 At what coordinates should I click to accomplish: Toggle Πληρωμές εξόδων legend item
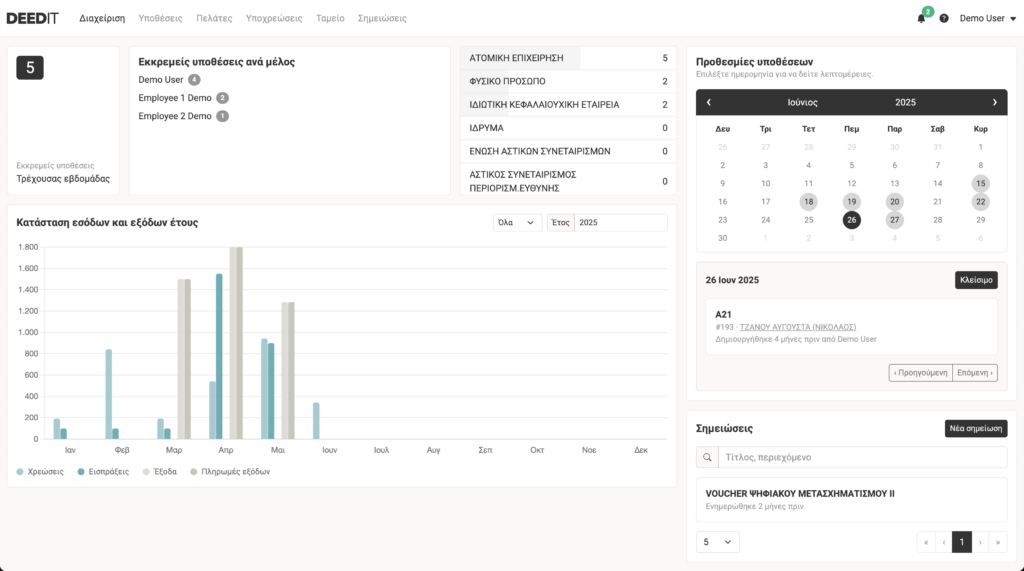pyautogui.click(x=229, y=471)
